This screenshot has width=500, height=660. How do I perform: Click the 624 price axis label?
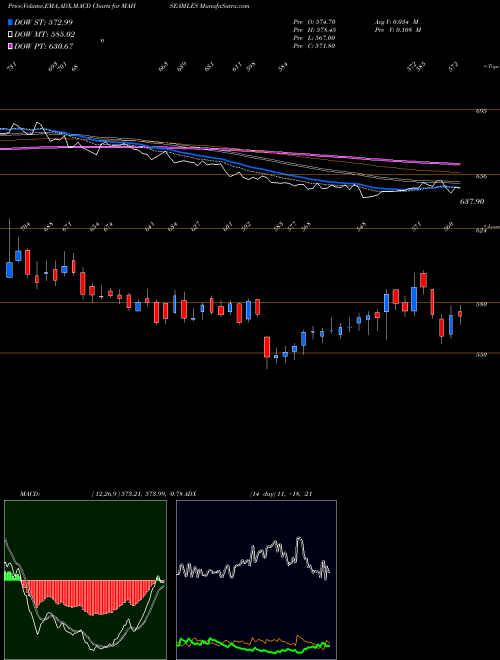click(x=481, y=231)
